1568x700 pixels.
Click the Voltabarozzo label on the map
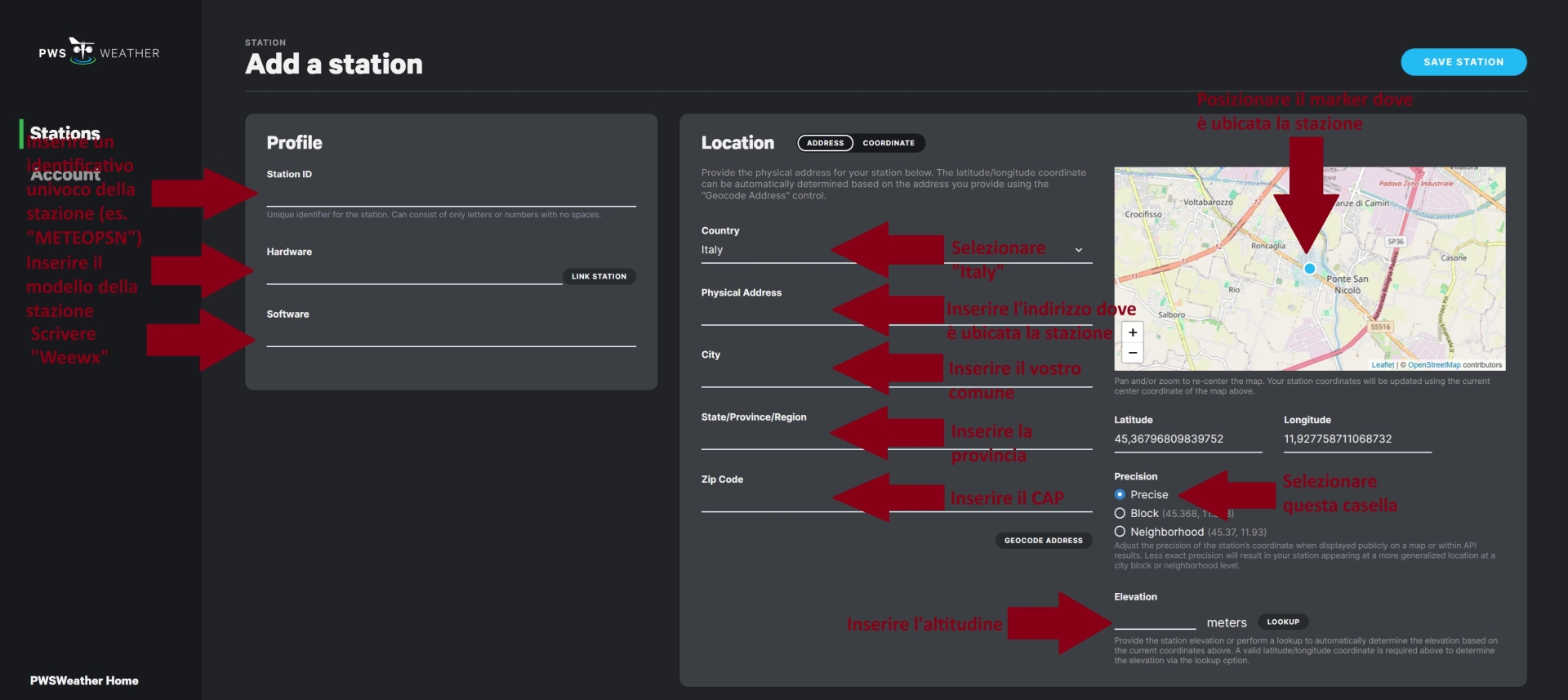pyautogui.click(x=1208, y=202)
